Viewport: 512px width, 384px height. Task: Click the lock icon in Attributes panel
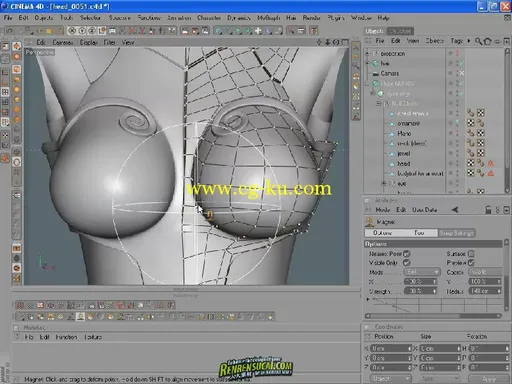488,210
